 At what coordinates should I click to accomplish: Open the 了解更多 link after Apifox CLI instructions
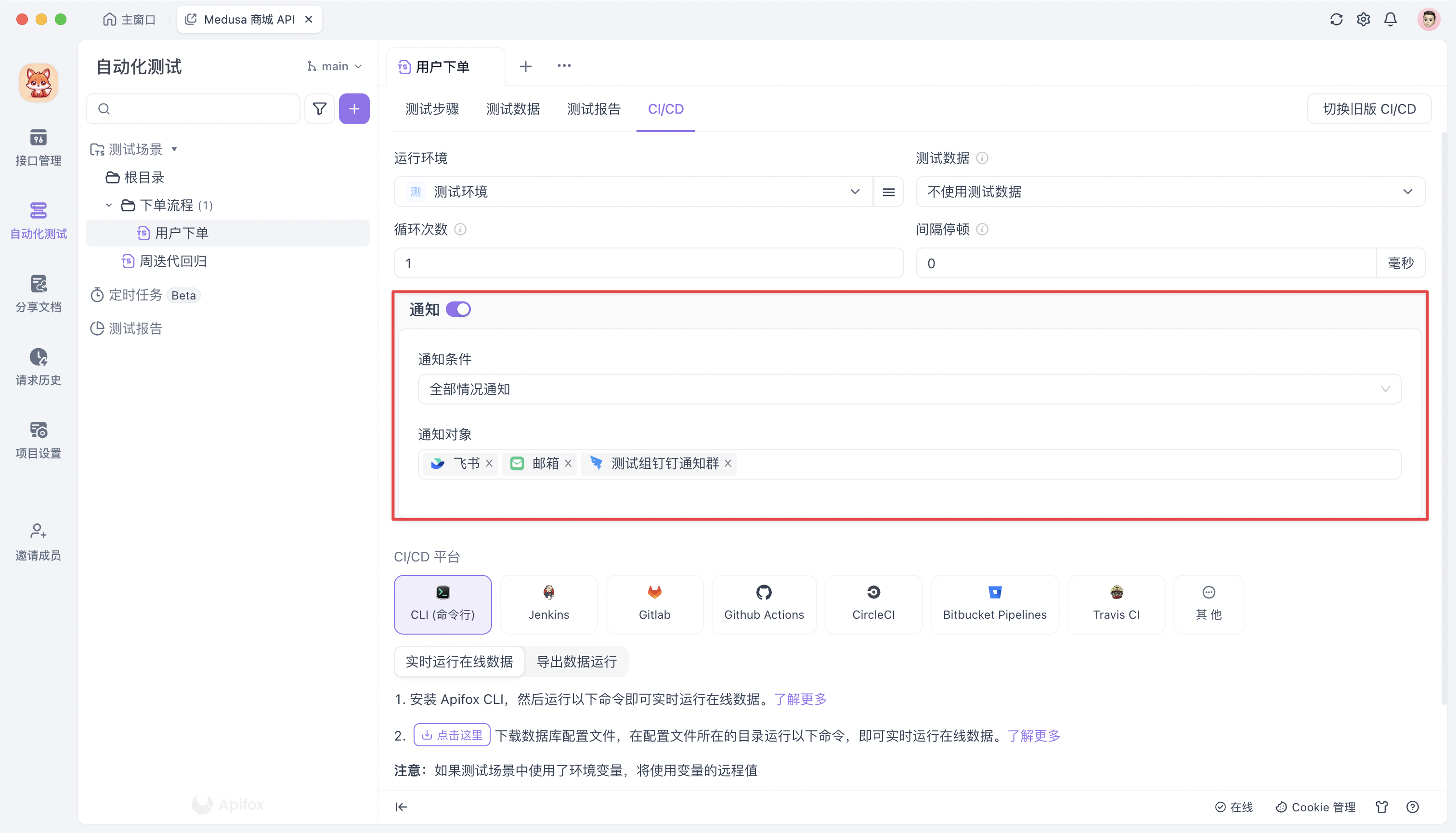click(800, 699)
